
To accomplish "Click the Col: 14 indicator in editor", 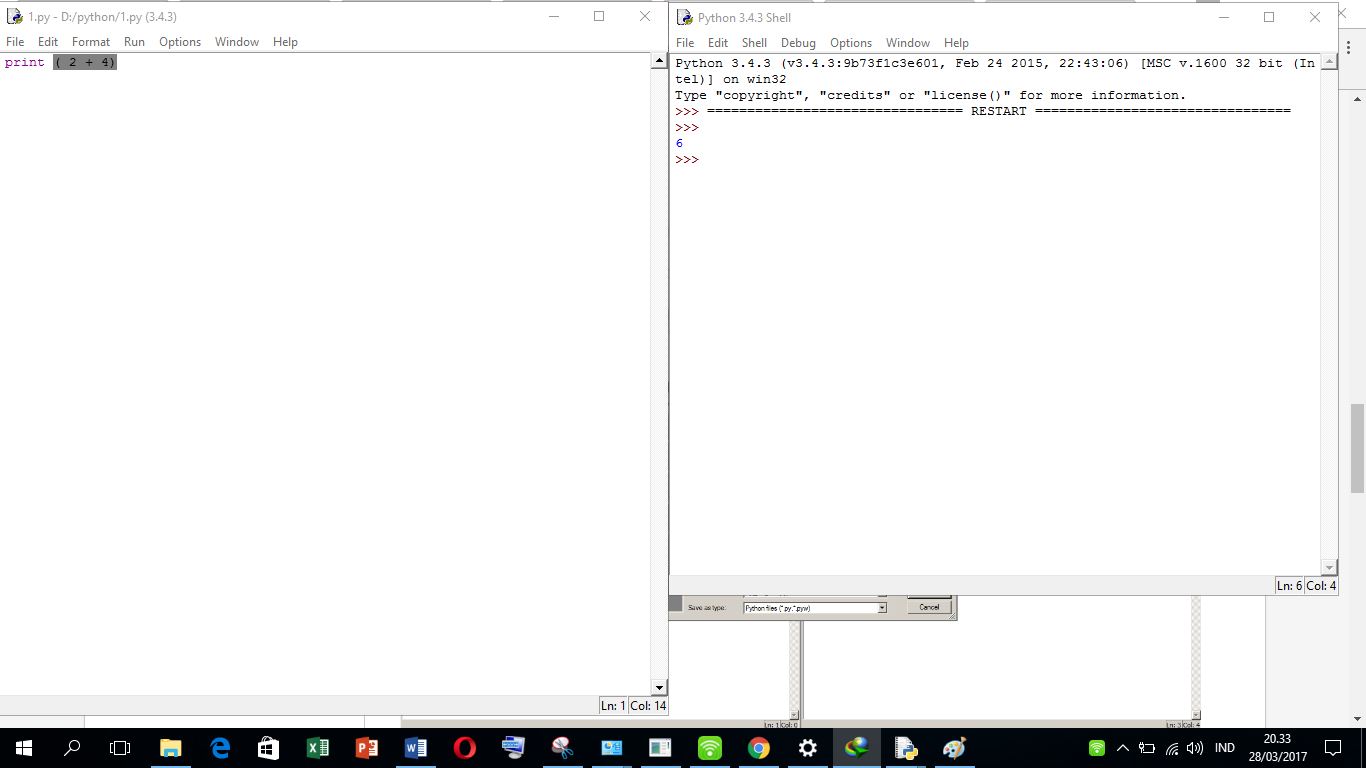I will tap(648, 705).
